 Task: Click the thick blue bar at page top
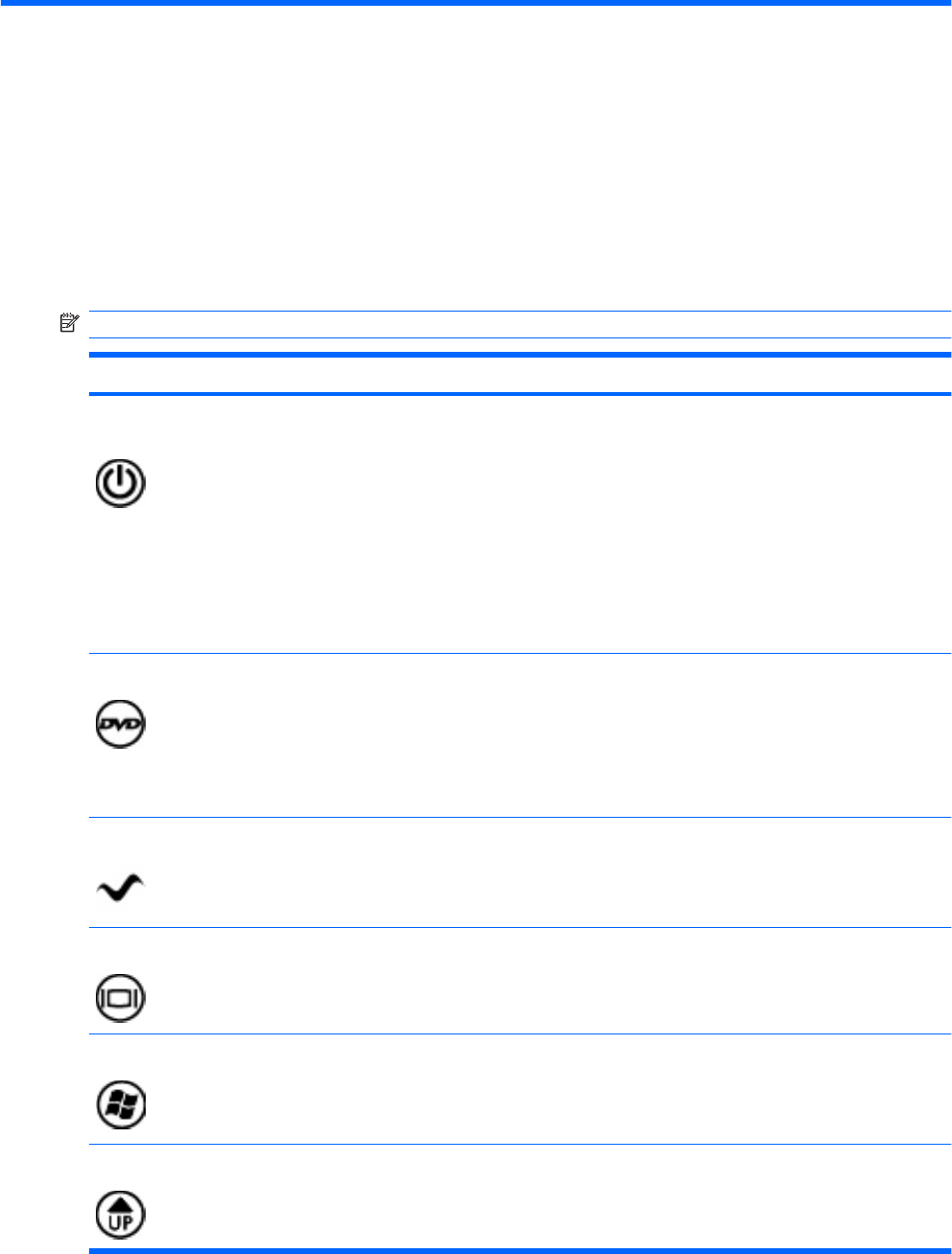coord(476,3)
